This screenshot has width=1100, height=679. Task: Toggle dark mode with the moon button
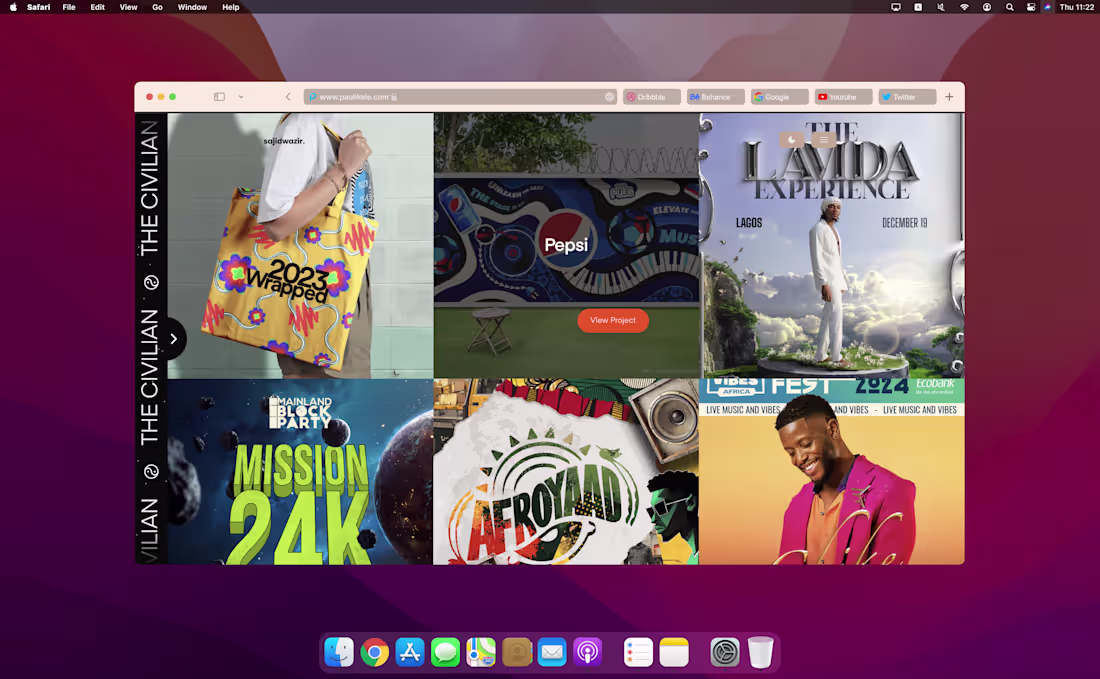tap(791, 139)
